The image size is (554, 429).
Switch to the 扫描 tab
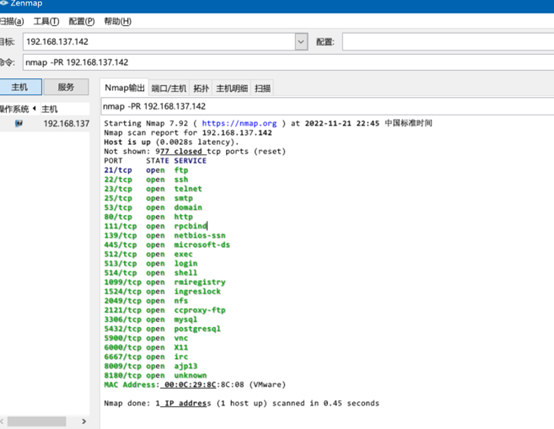(x=263, y=88)
